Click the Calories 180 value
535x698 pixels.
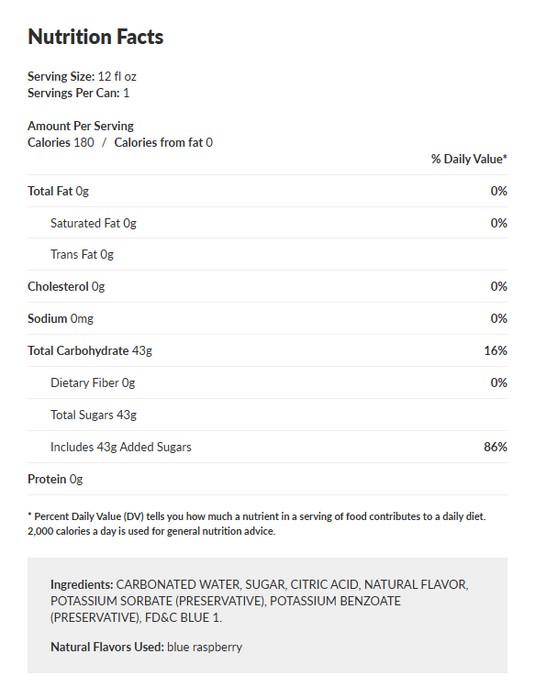click(x=61, y=142)
